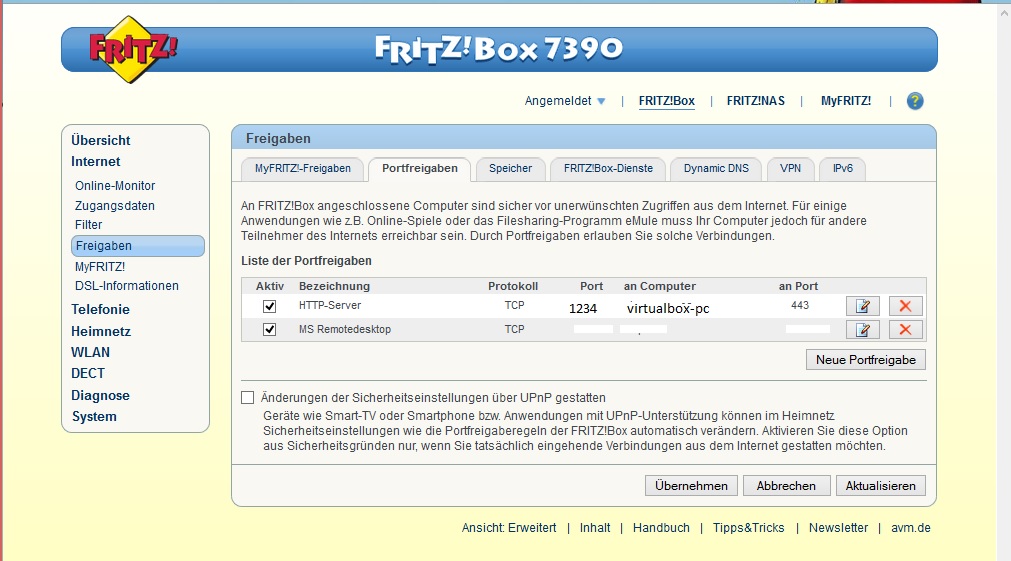Viewport: 1011px width, 561px height.
Task: Open MyFRITZ! sidebar submenu item
Action: click(100, 267)
